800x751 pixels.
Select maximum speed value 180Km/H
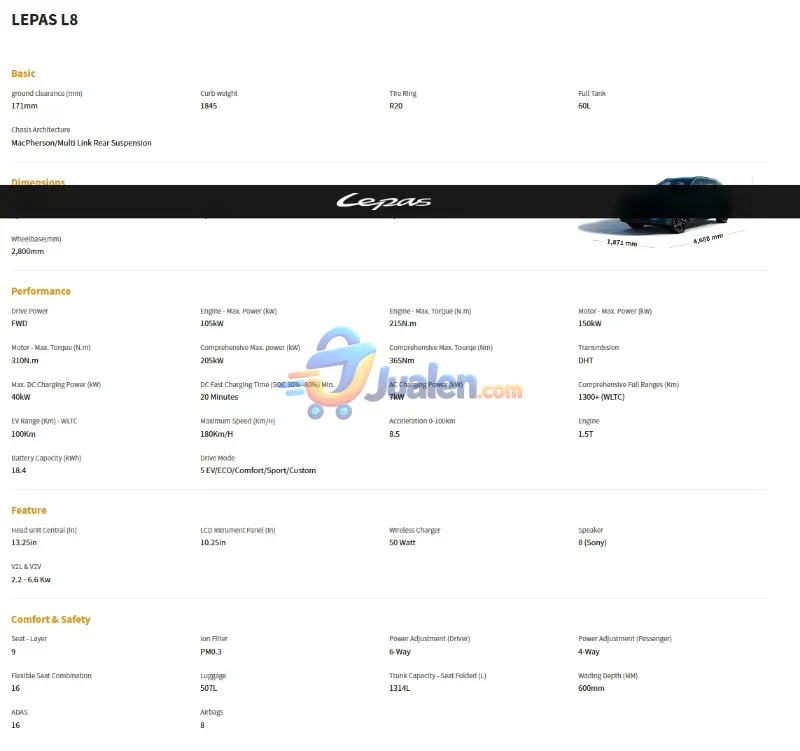click(x=217, y=434)
